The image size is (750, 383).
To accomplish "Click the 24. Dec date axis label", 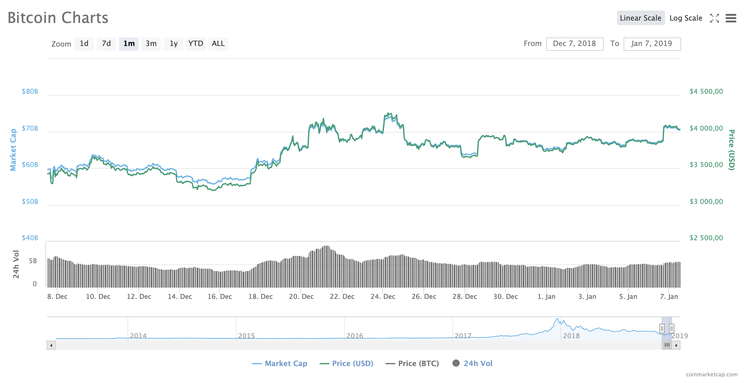I will (383, 296).
